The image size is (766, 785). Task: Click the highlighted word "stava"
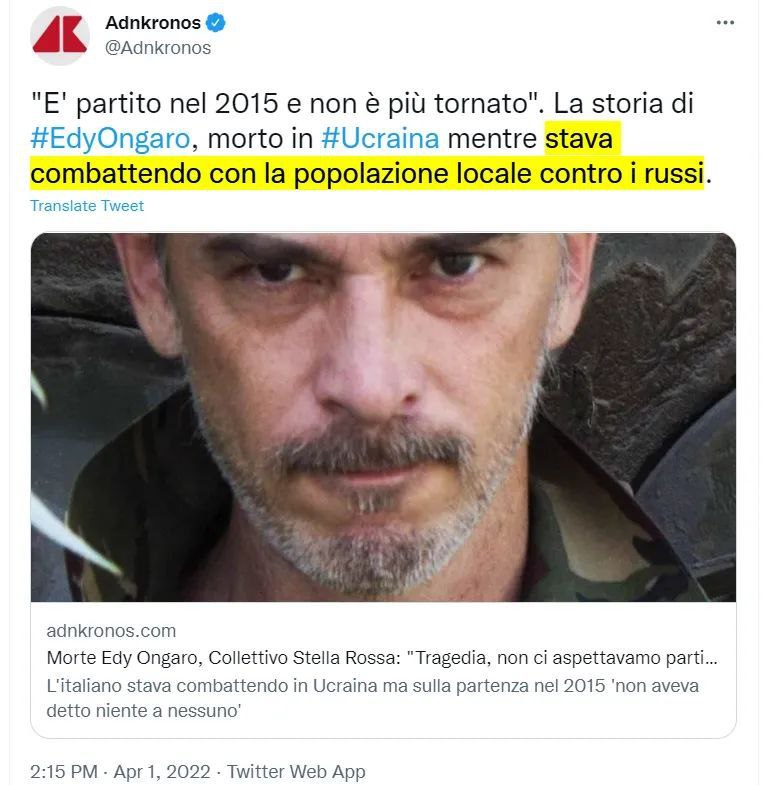[x=579, y=139]
